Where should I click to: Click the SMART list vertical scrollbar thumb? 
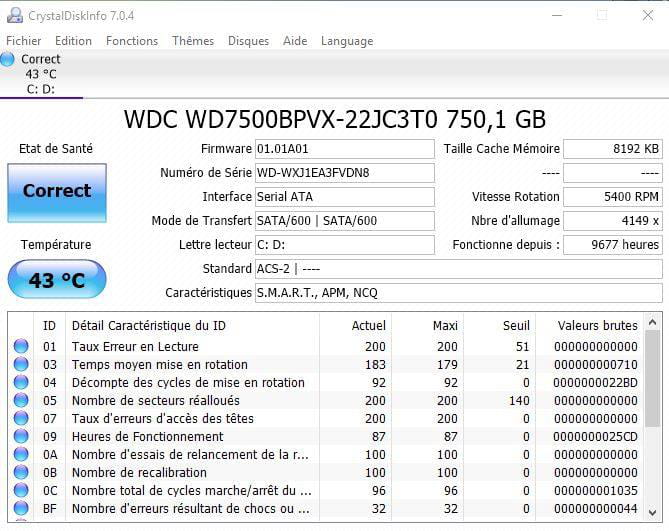click(x=652, y=379)
